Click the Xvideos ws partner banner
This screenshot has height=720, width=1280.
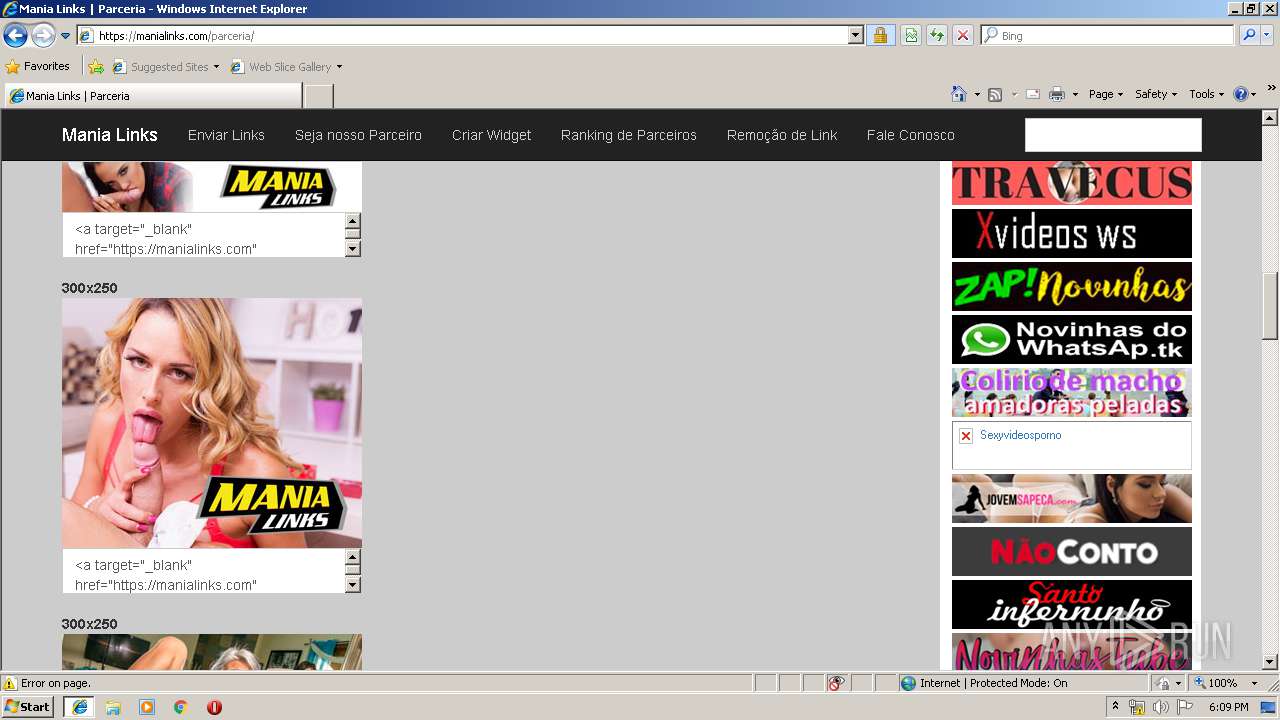(1072, 234)
